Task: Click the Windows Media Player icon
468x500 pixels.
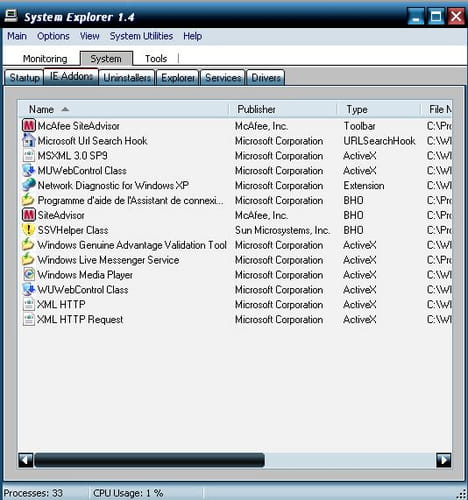Action: point(29,275)
